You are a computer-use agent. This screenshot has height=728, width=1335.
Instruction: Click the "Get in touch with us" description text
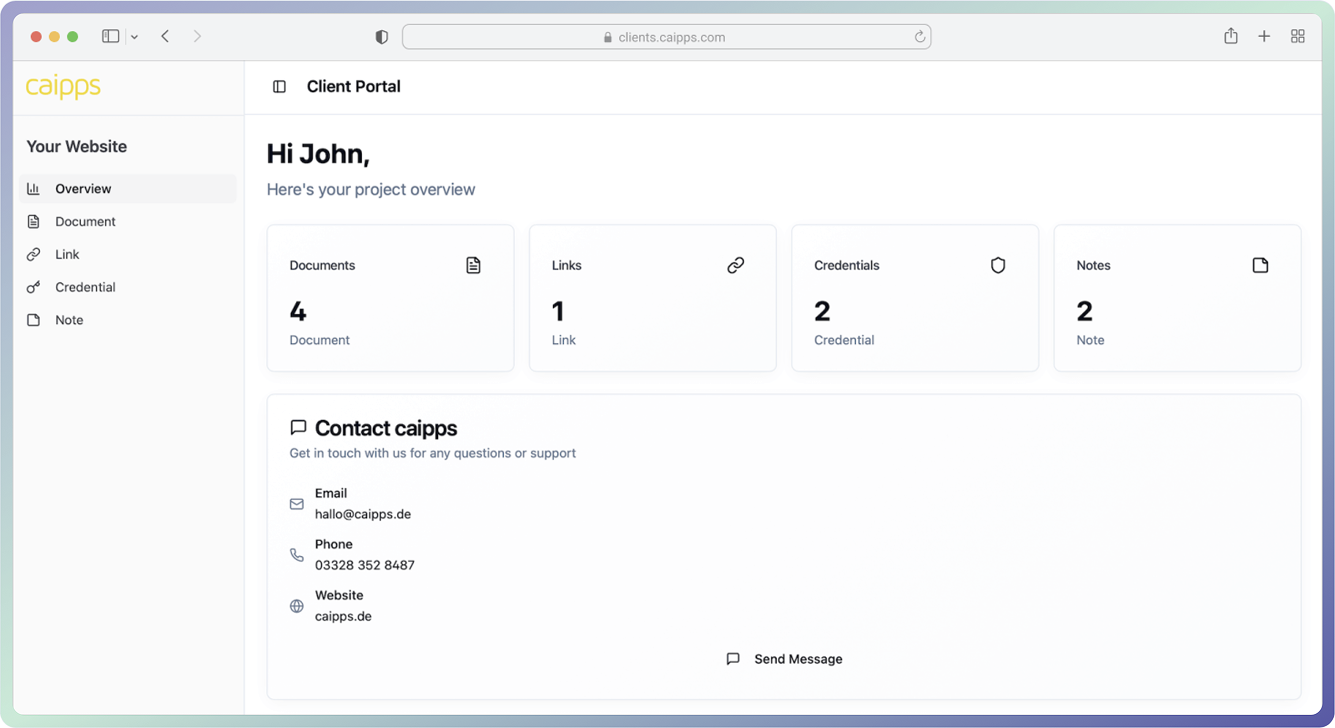click(x=433, y=453)
